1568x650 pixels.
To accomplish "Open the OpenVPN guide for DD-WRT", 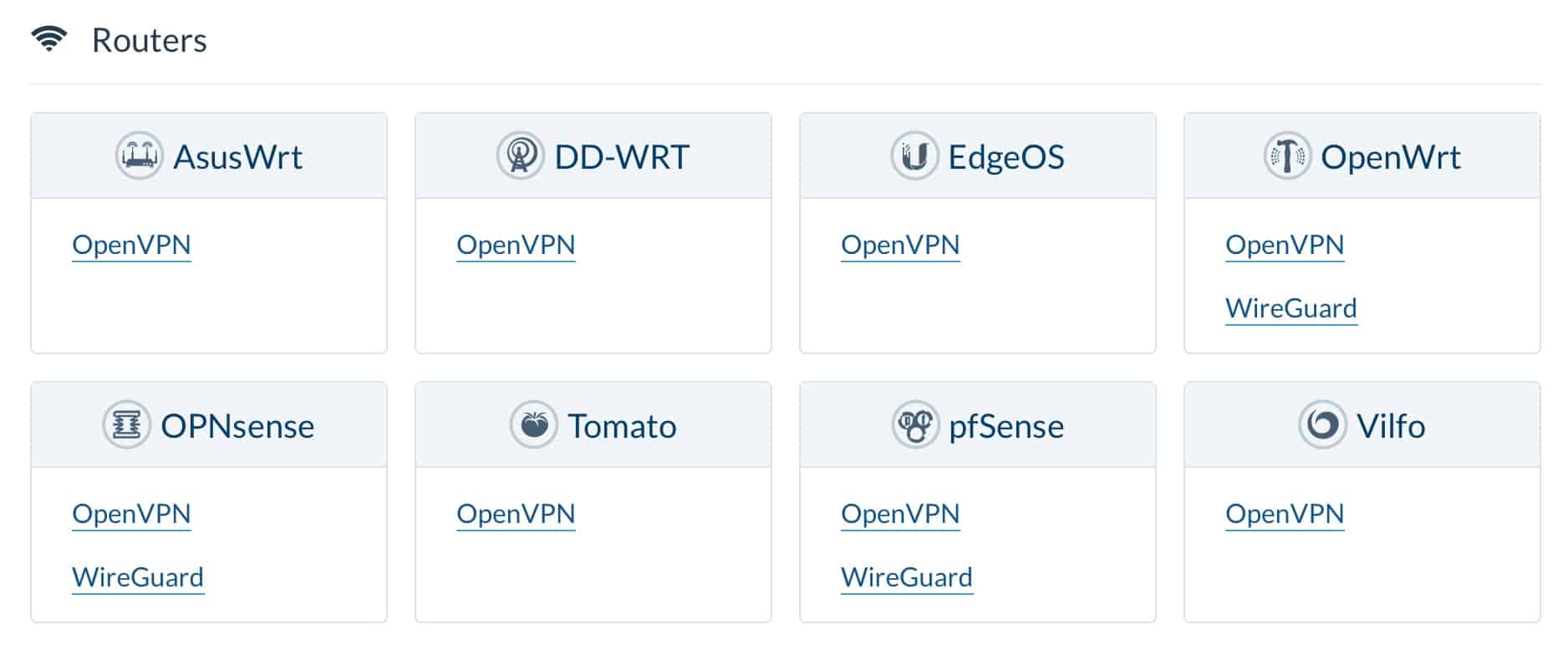I will coord(516,245).
